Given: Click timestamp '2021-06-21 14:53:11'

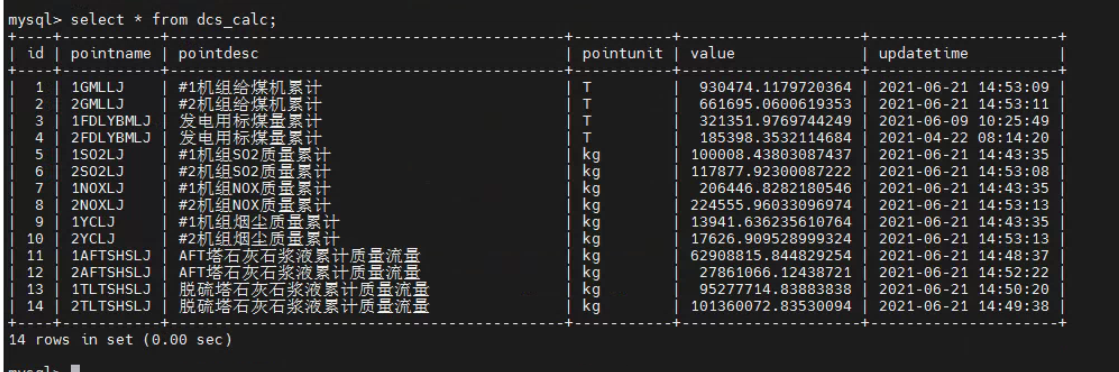Looking at the screenshot, I should point(963,105).
